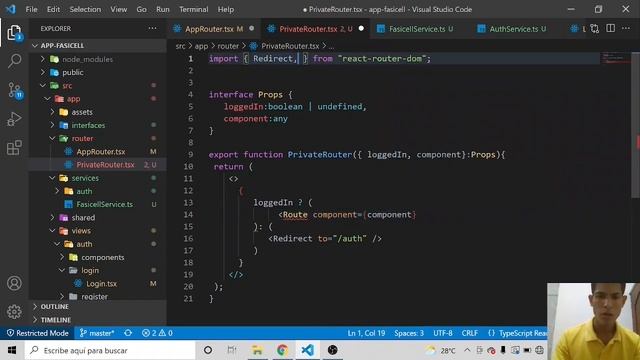Open editor more actions ellipsis
This screenshot has width=640, height=360.
tap(626, 28)
